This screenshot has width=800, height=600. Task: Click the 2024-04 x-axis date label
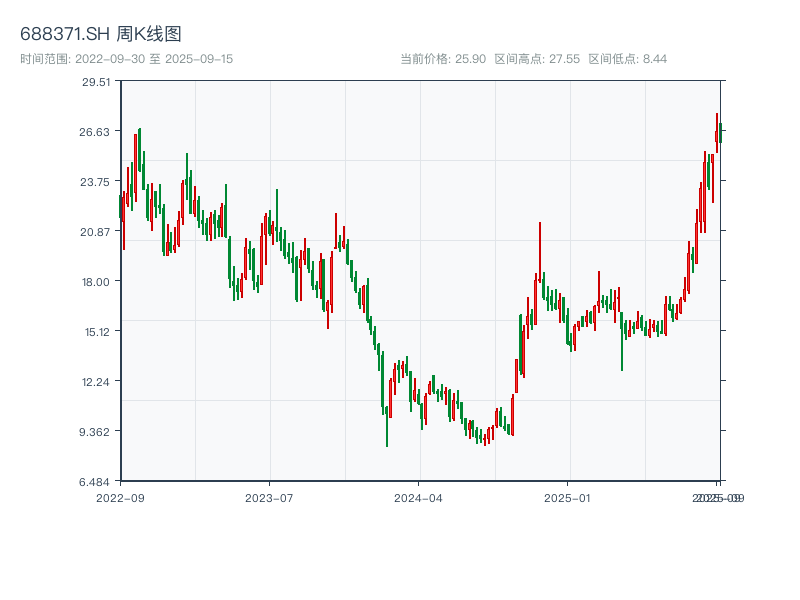418,497
